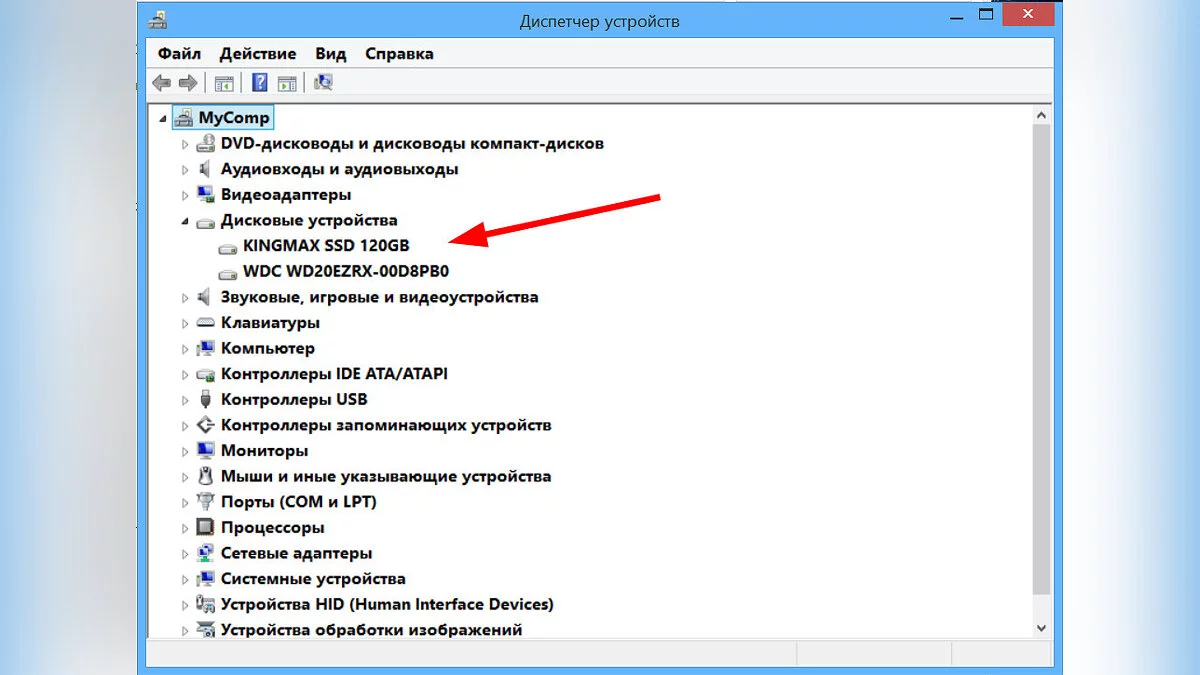The height and width of the screenshot is (675, 1200).
Task: Collapse the Дисковые устройства category
Action: 185,221
